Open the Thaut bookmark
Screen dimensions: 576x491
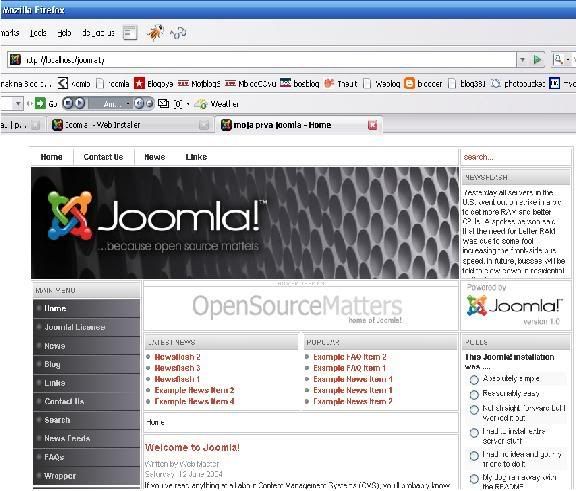(x=341, y=84)
